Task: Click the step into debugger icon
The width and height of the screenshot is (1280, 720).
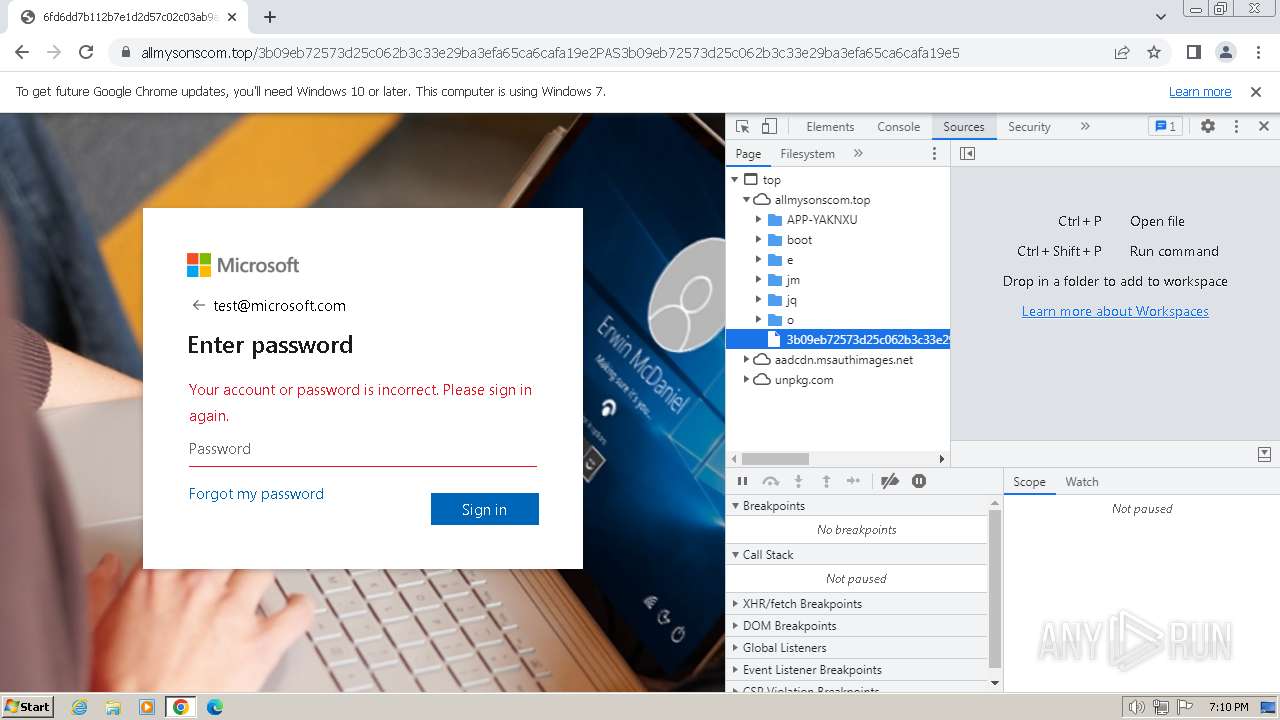Action: coord(798,481)
